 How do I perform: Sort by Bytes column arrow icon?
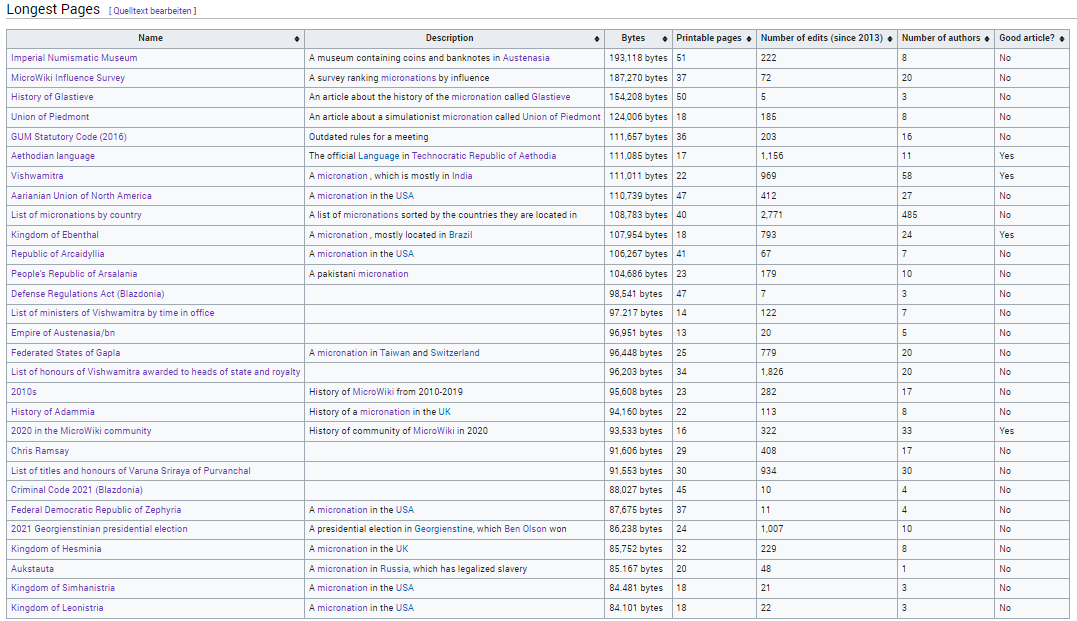click(x=665, y=39)
